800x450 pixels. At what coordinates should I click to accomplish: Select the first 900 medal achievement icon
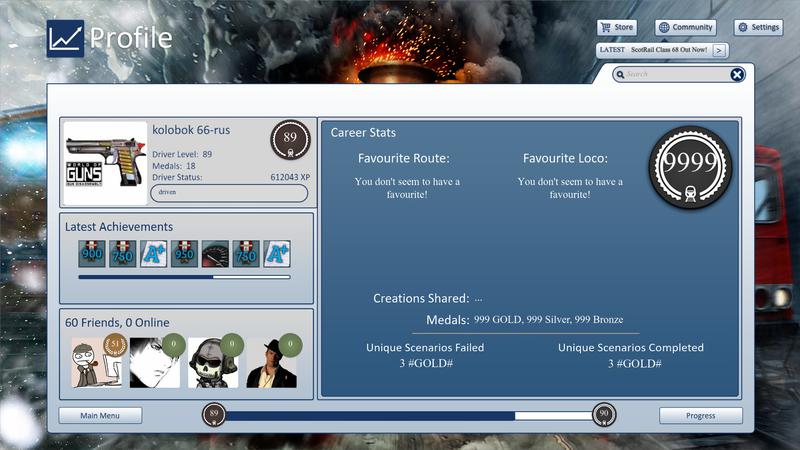click(x=92, y=254)
